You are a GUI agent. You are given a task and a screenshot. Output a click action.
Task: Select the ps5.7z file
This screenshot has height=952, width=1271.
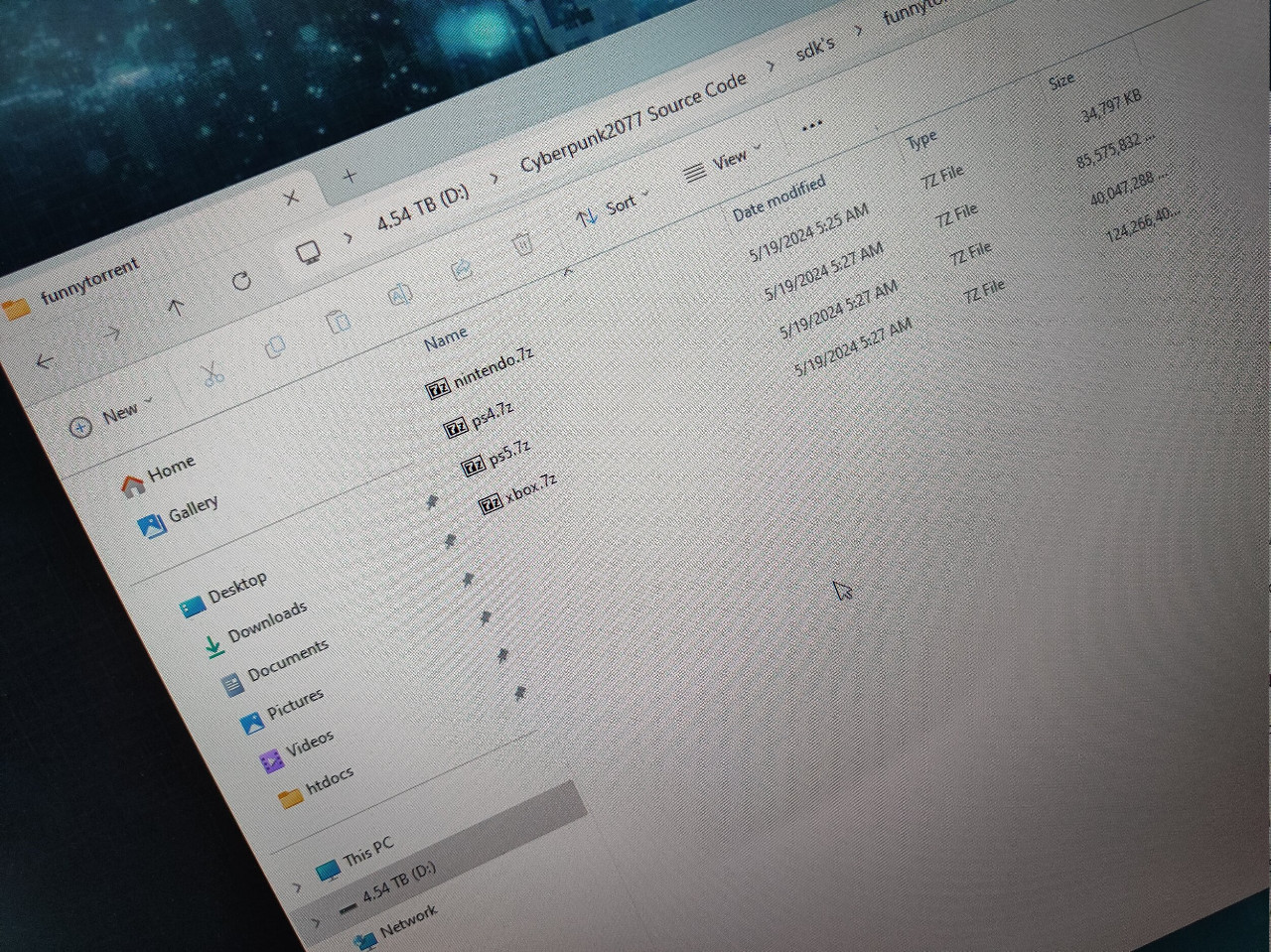496,457
